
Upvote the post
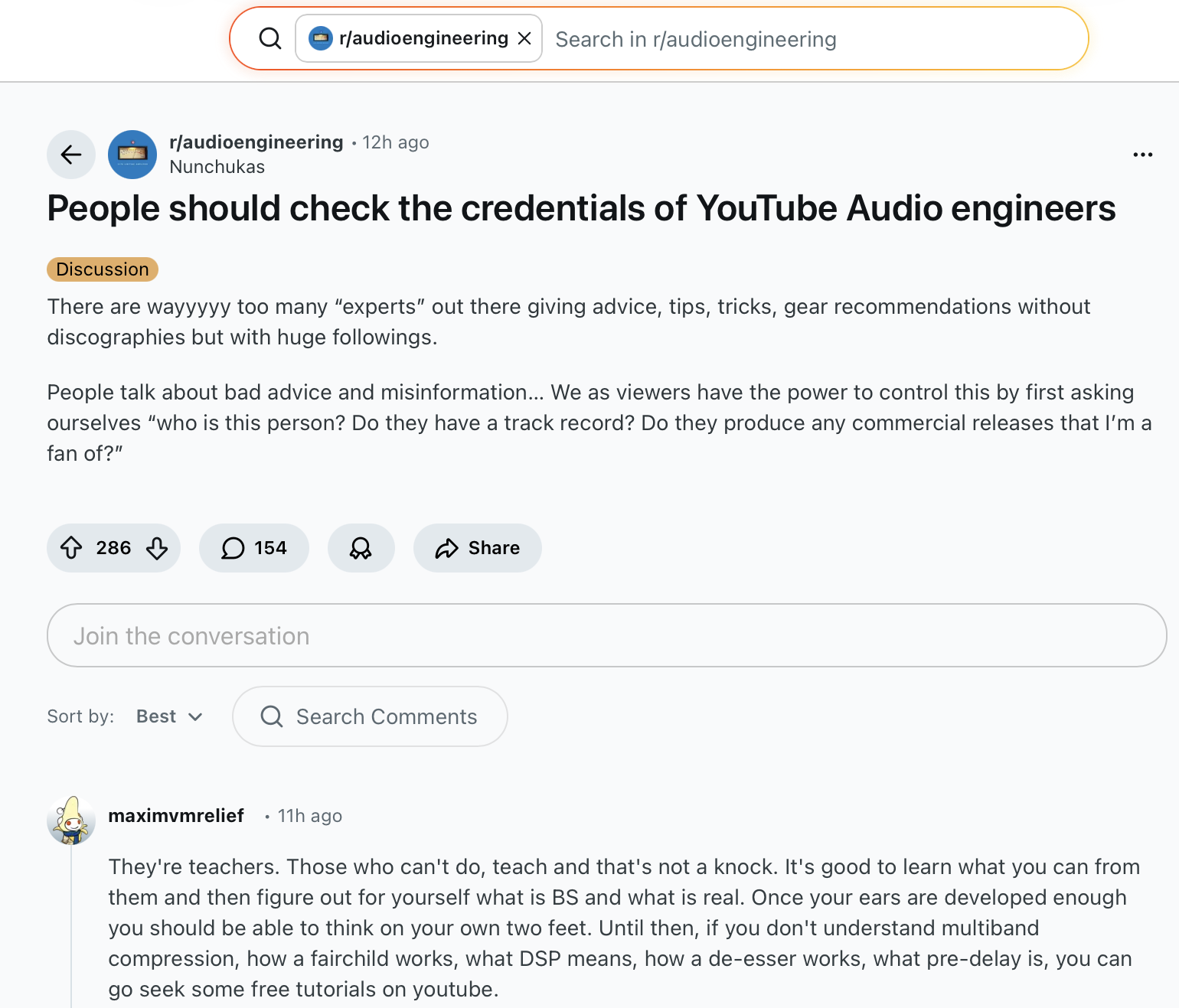click(x=72, y=548)
